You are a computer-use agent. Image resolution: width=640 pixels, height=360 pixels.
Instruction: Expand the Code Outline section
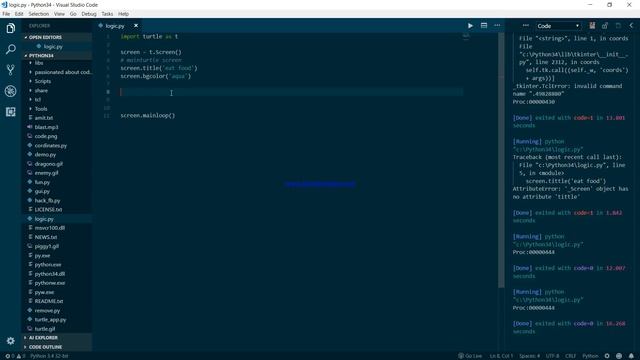click(x=56, y=347)
